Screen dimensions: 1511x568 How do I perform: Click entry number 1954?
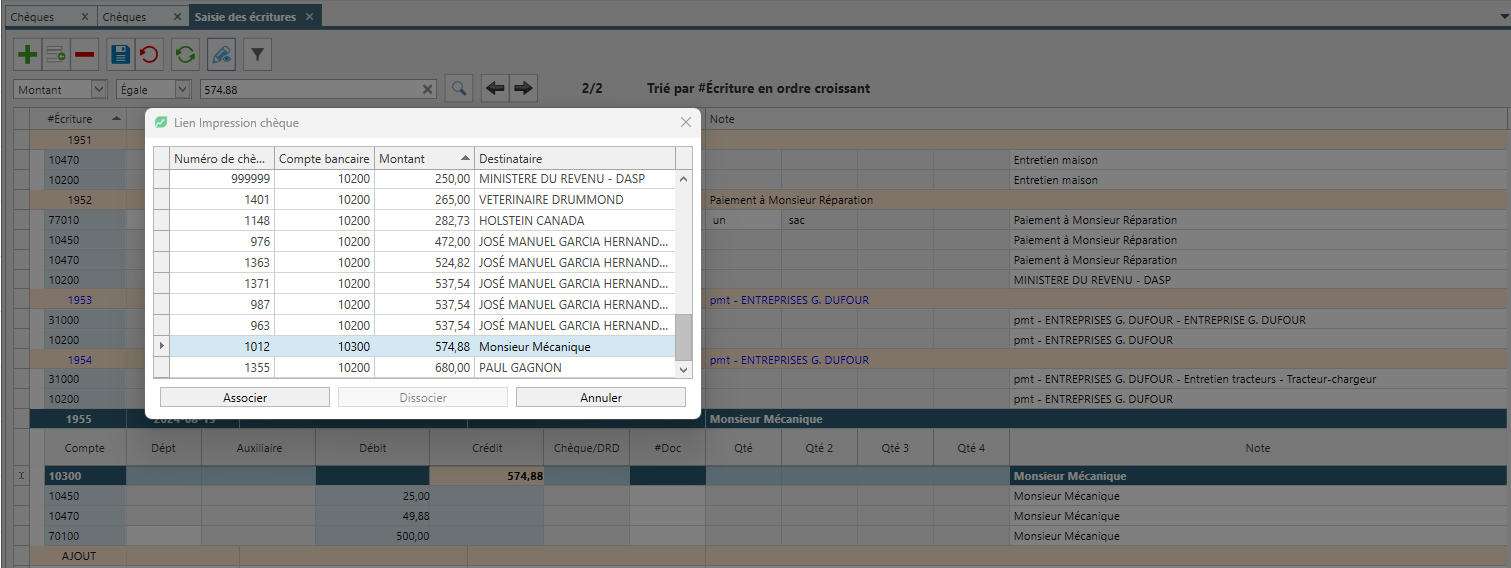tap(79, 359)
